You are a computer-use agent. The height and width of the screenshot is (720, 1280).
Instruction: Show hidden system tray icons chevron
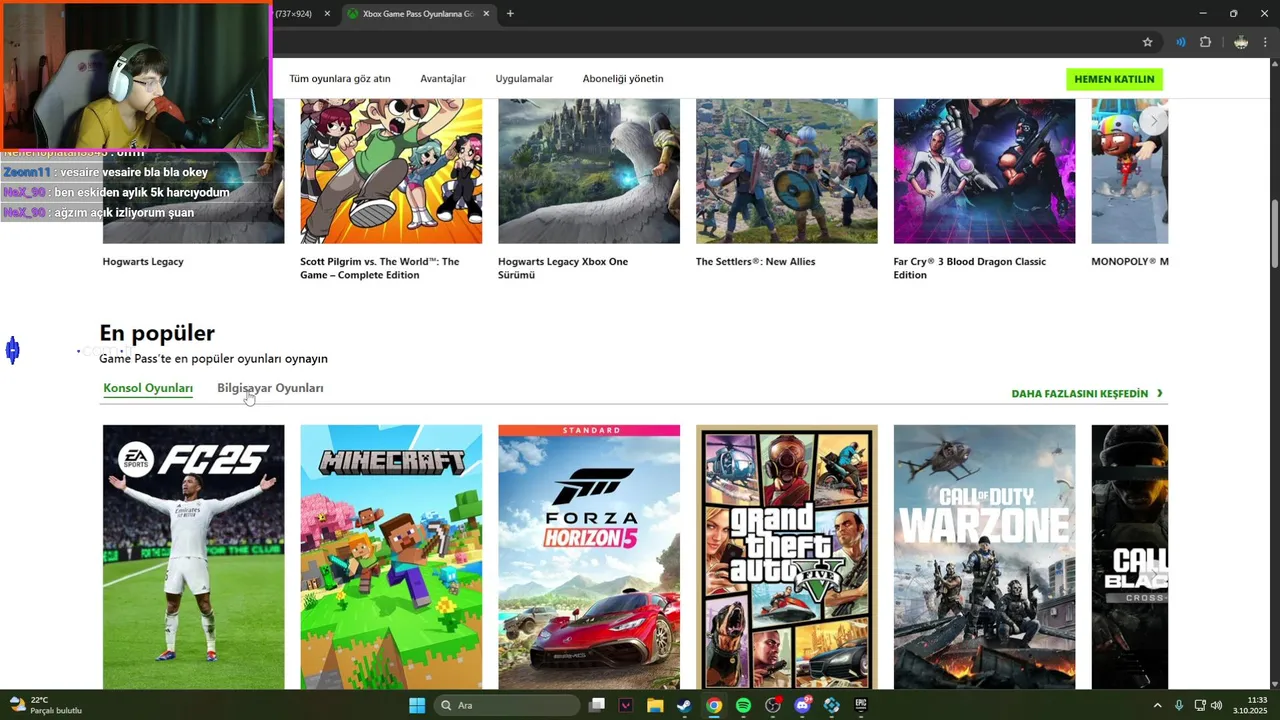[x=1158, y=705]
